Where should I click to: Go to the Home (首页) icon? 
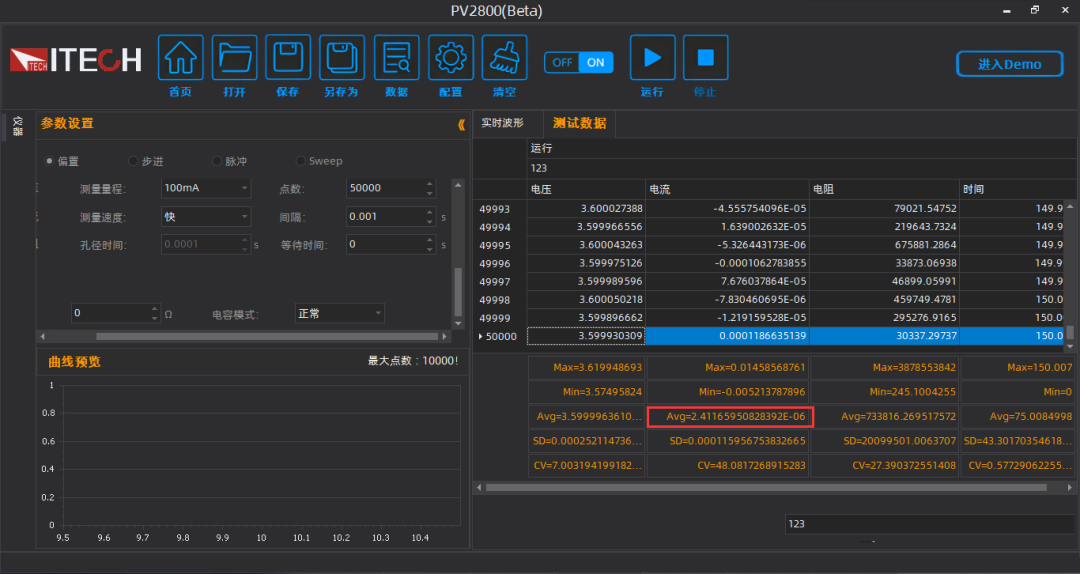(180, 57)
